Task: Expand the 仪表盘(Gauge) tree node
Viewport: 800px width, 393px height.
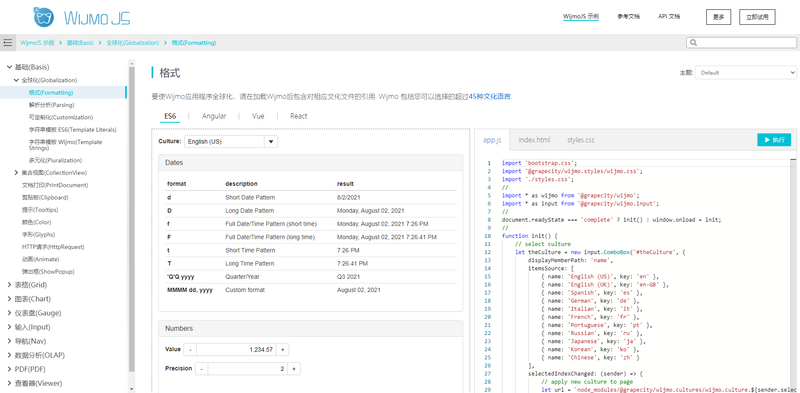Action: 9,313
